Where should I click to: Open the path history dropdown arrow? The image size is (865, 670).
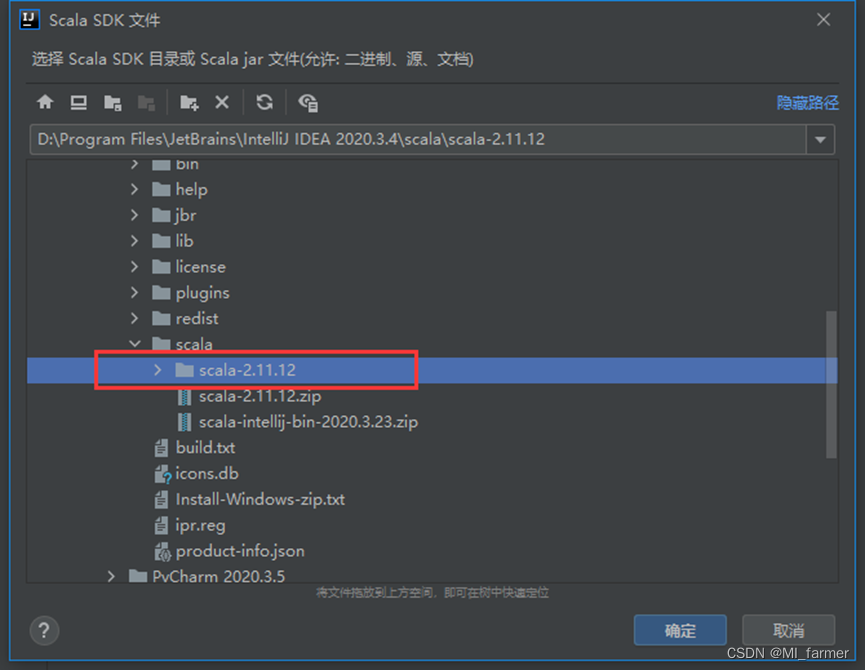tap(820, 139)
